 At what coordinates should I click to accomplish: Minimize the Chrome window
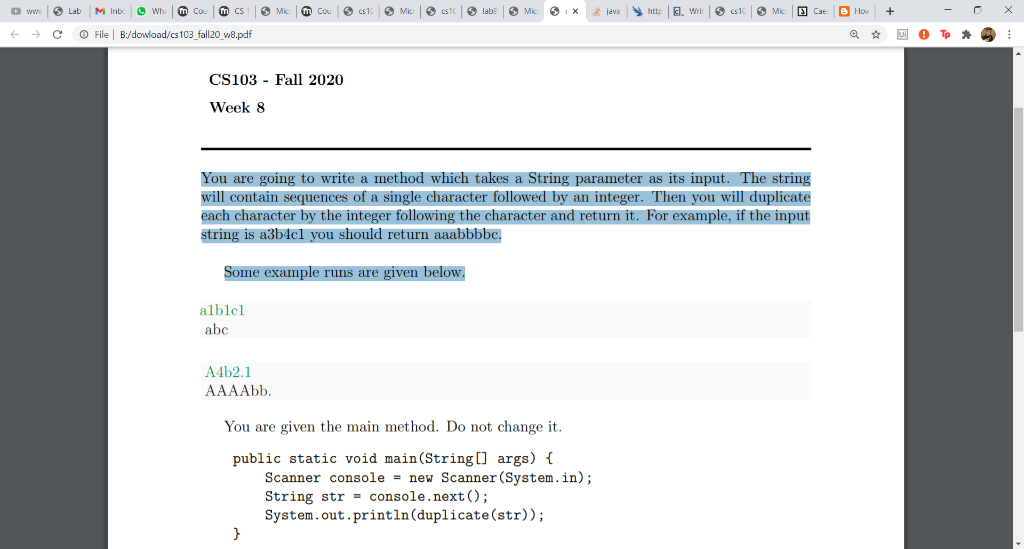948,10
